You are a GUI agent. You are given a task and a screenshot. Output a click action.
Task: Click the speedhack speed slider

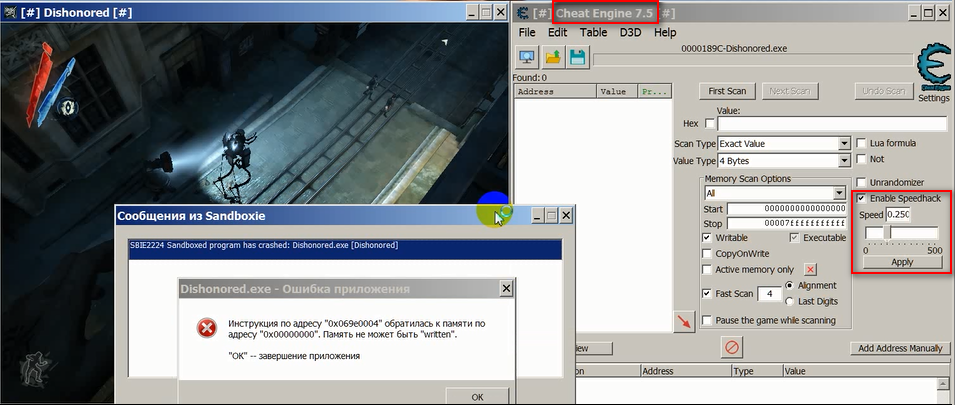click(902, 242)
